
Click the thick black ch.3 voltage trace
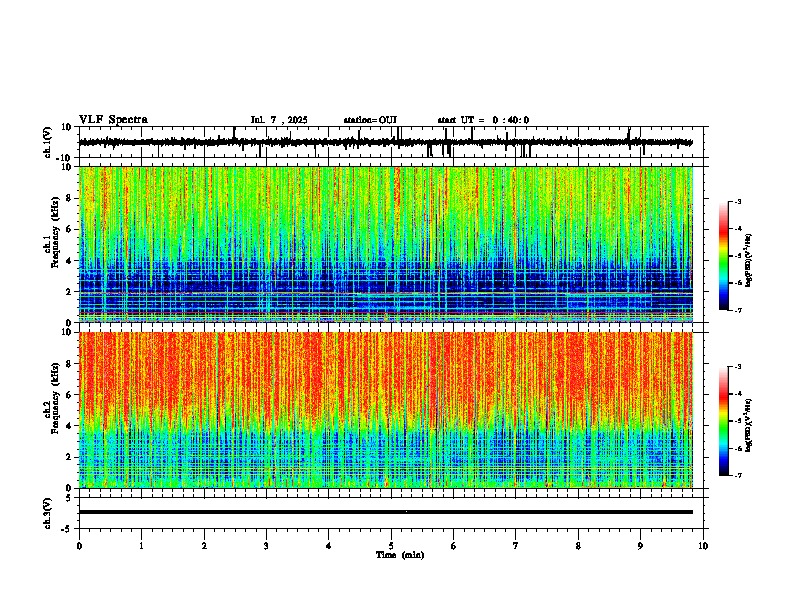coord(386,512)
